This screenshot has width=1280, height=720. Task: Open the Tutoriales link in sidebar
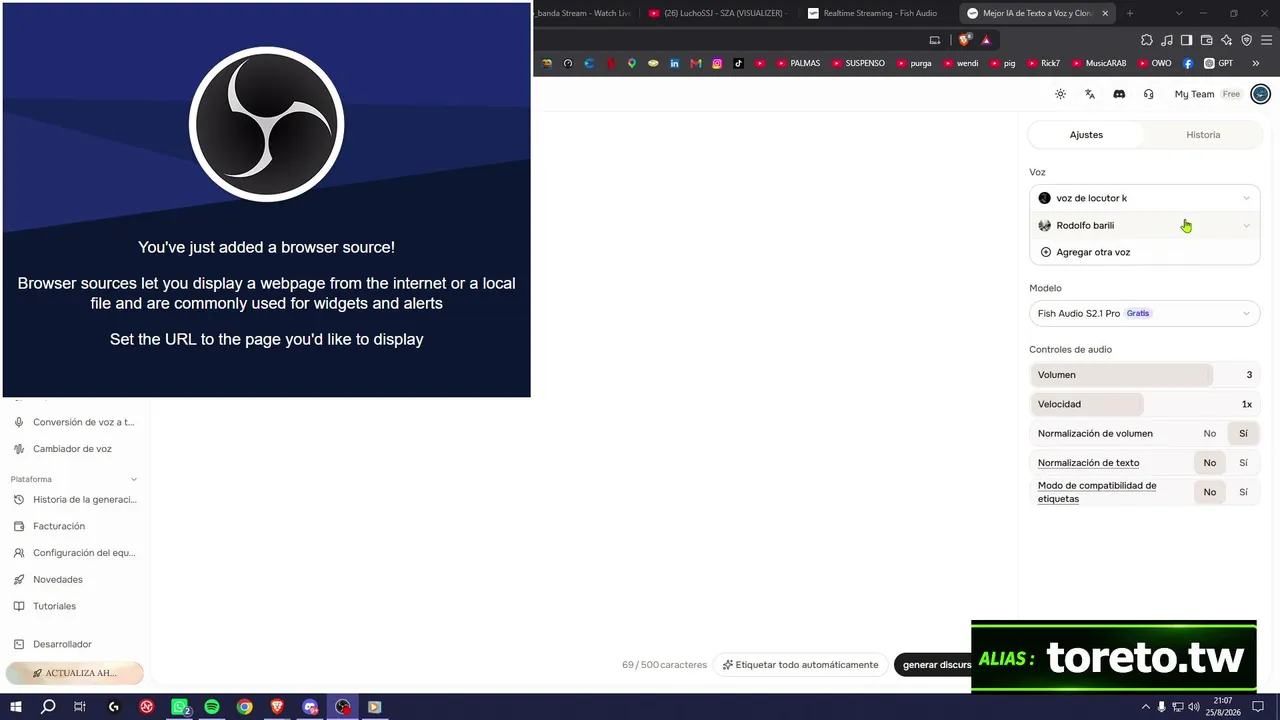pyautogui.click(x=75, y=606)
